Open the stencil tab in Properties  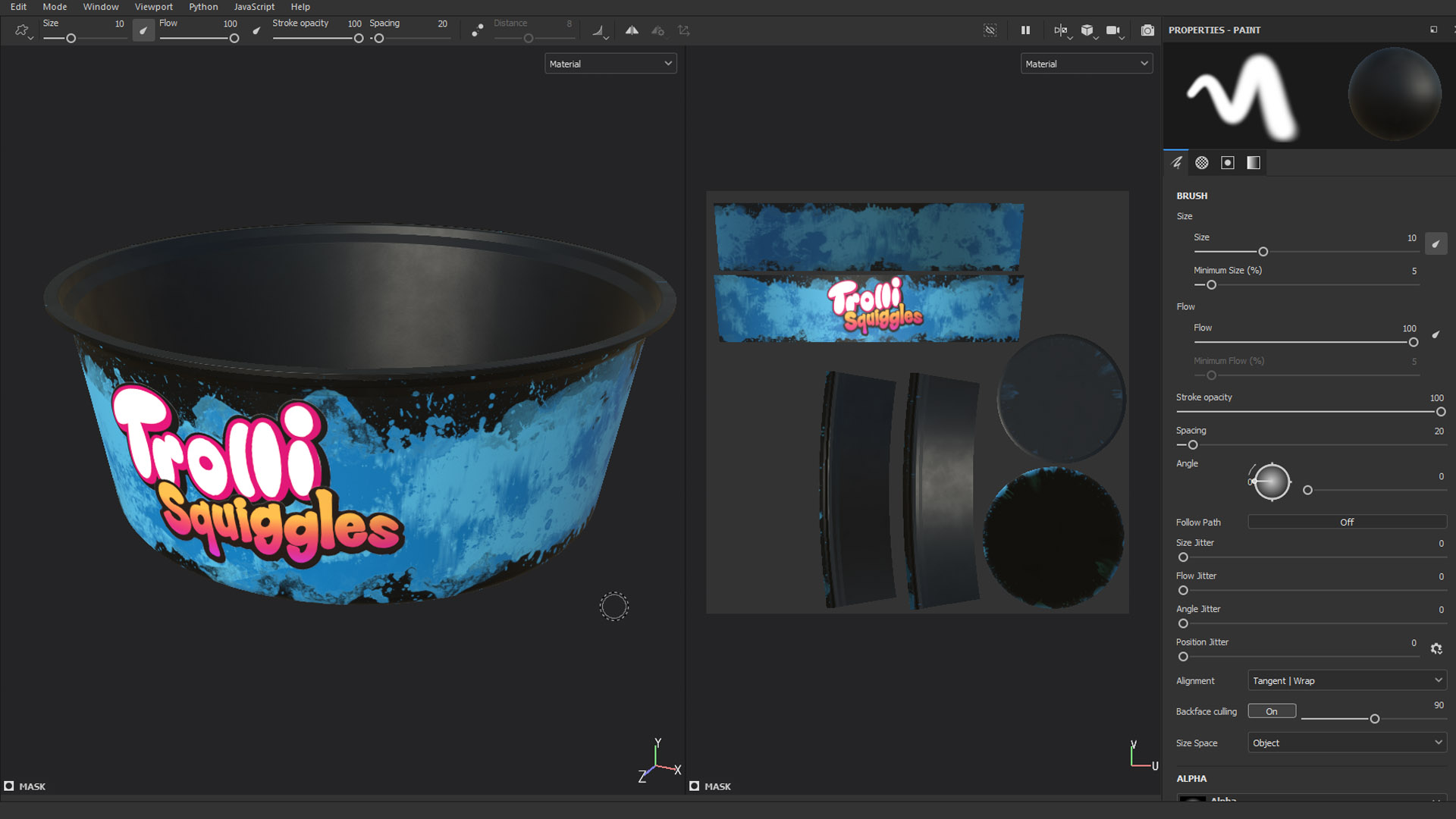pos(1228,162)
